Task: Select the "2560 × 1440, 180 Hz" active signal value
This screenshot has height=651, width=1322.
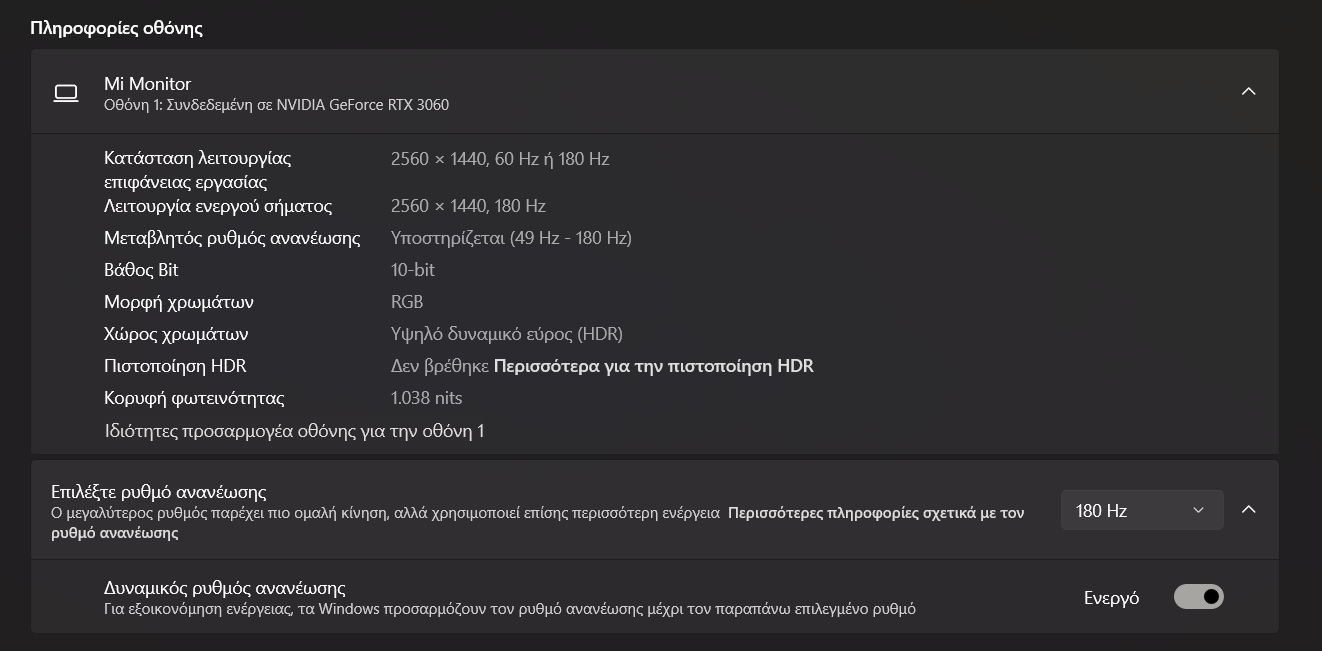Action: 468,206
